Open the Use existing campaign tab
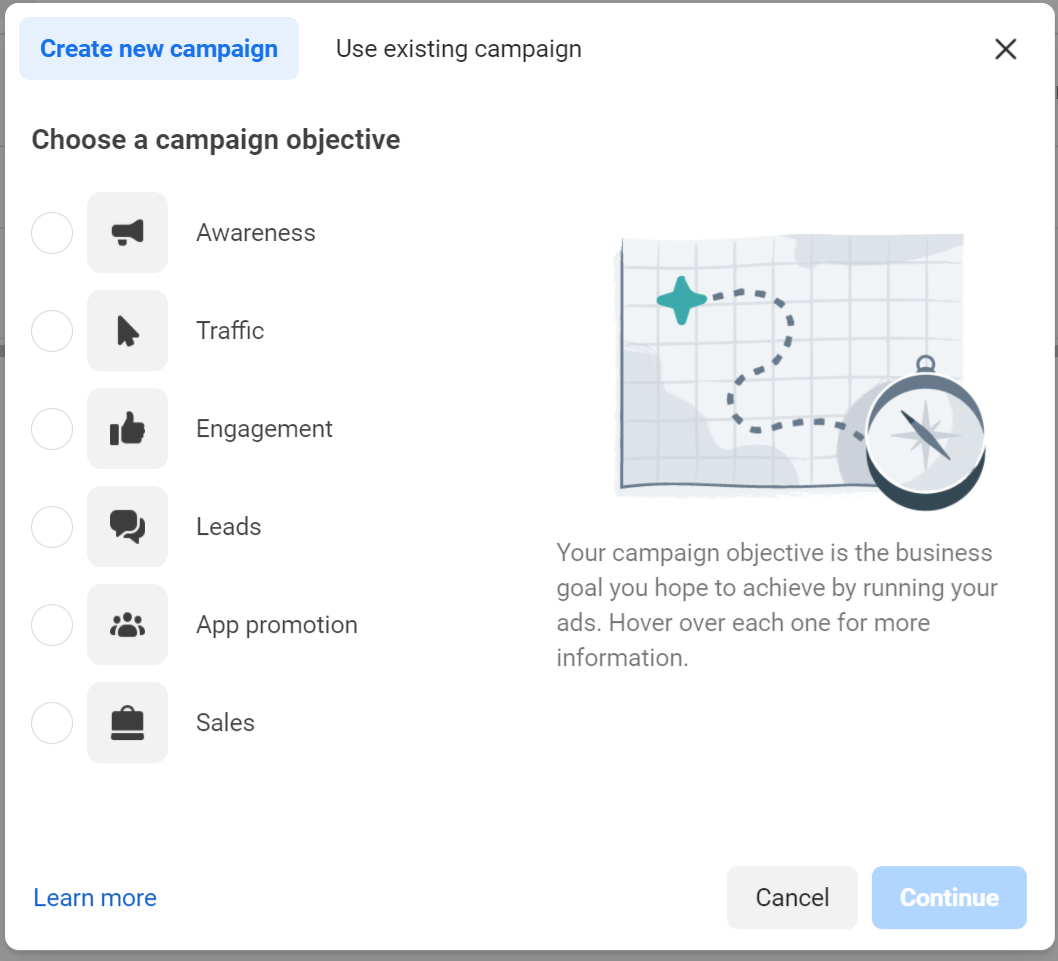The width and height of the screenshot is (1058, 961). [x=458, y=49]
